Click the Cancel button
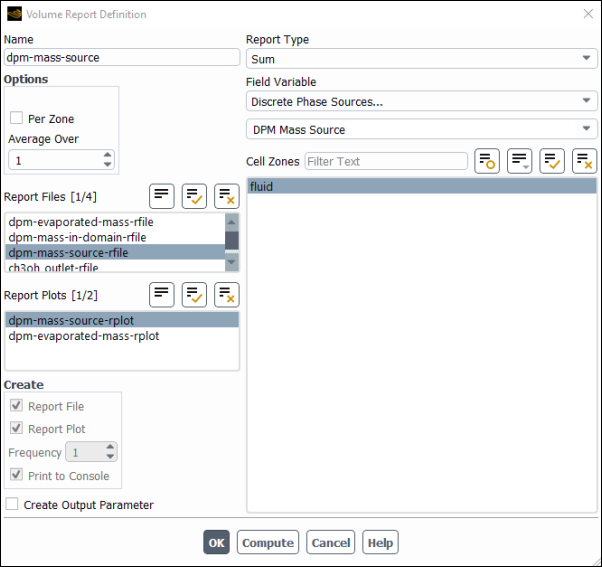 [331, 542]
